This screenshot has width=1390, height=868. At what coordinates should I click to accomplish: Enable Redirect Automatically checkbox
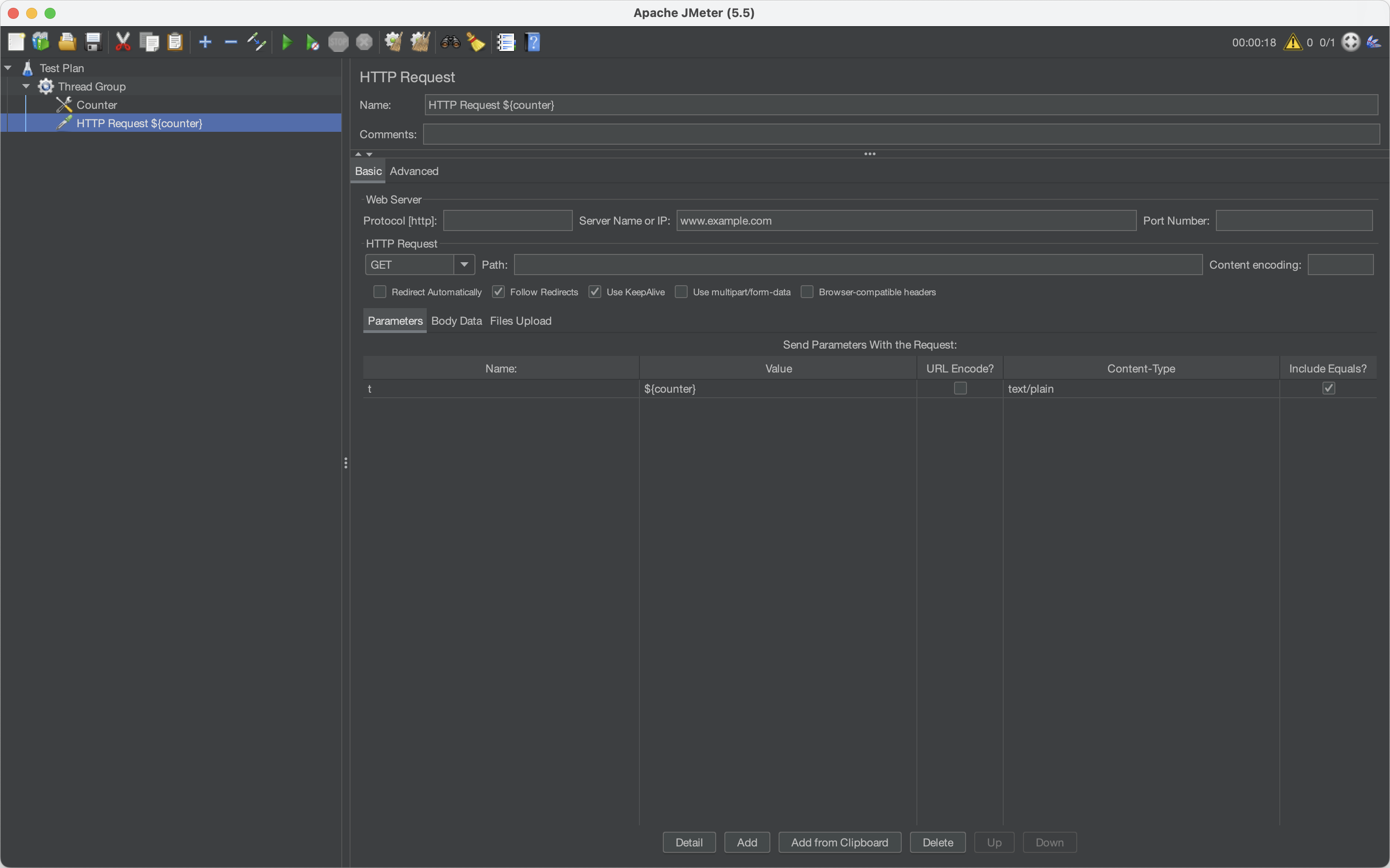[x=379, y=292]
